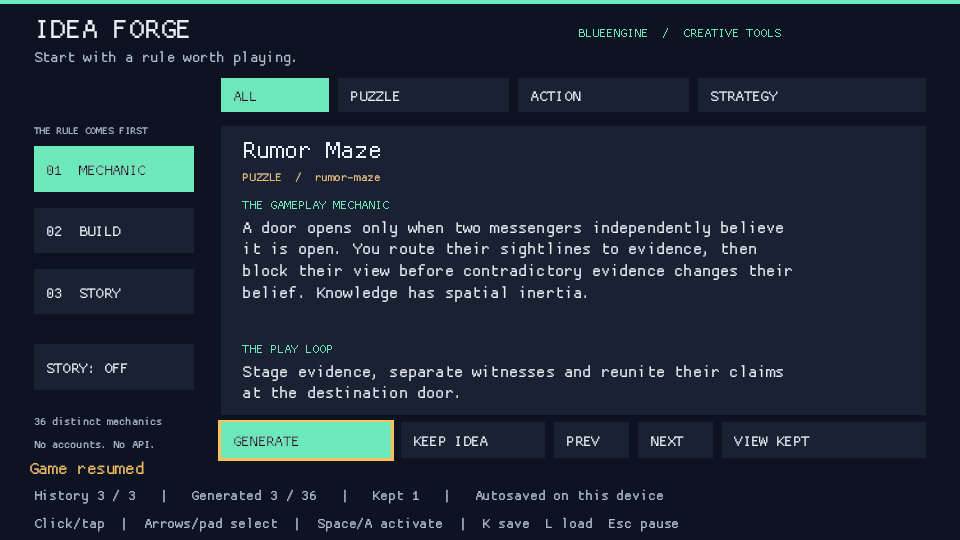The width and height of the screenshot is (960, 540).
Task: Click the 'rumor-maze' slug text
Action: coord(347,177)
